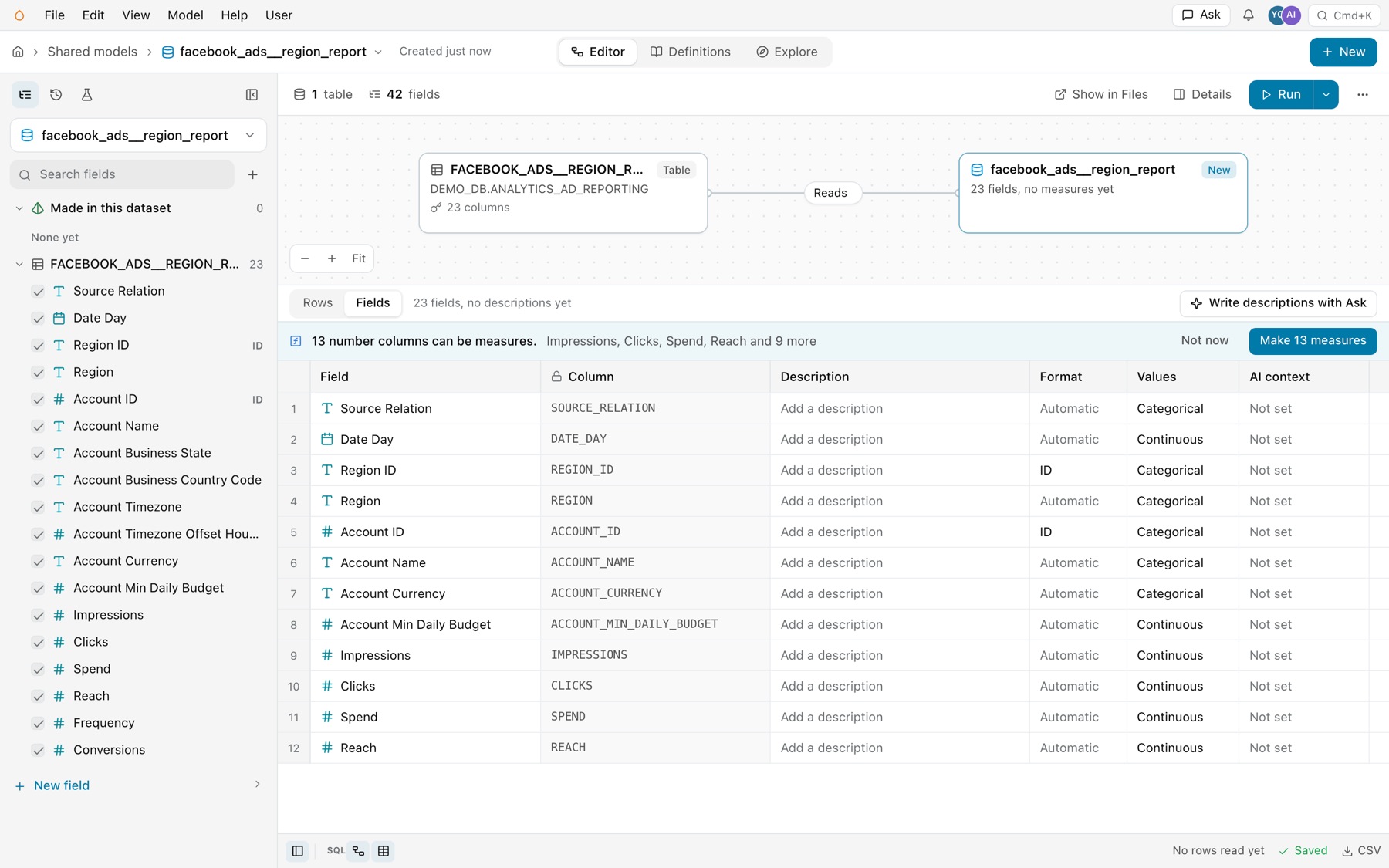This screenshot has width=1389, height=868.
Task: Expand the New field arrow
Action: coord(257,785)
